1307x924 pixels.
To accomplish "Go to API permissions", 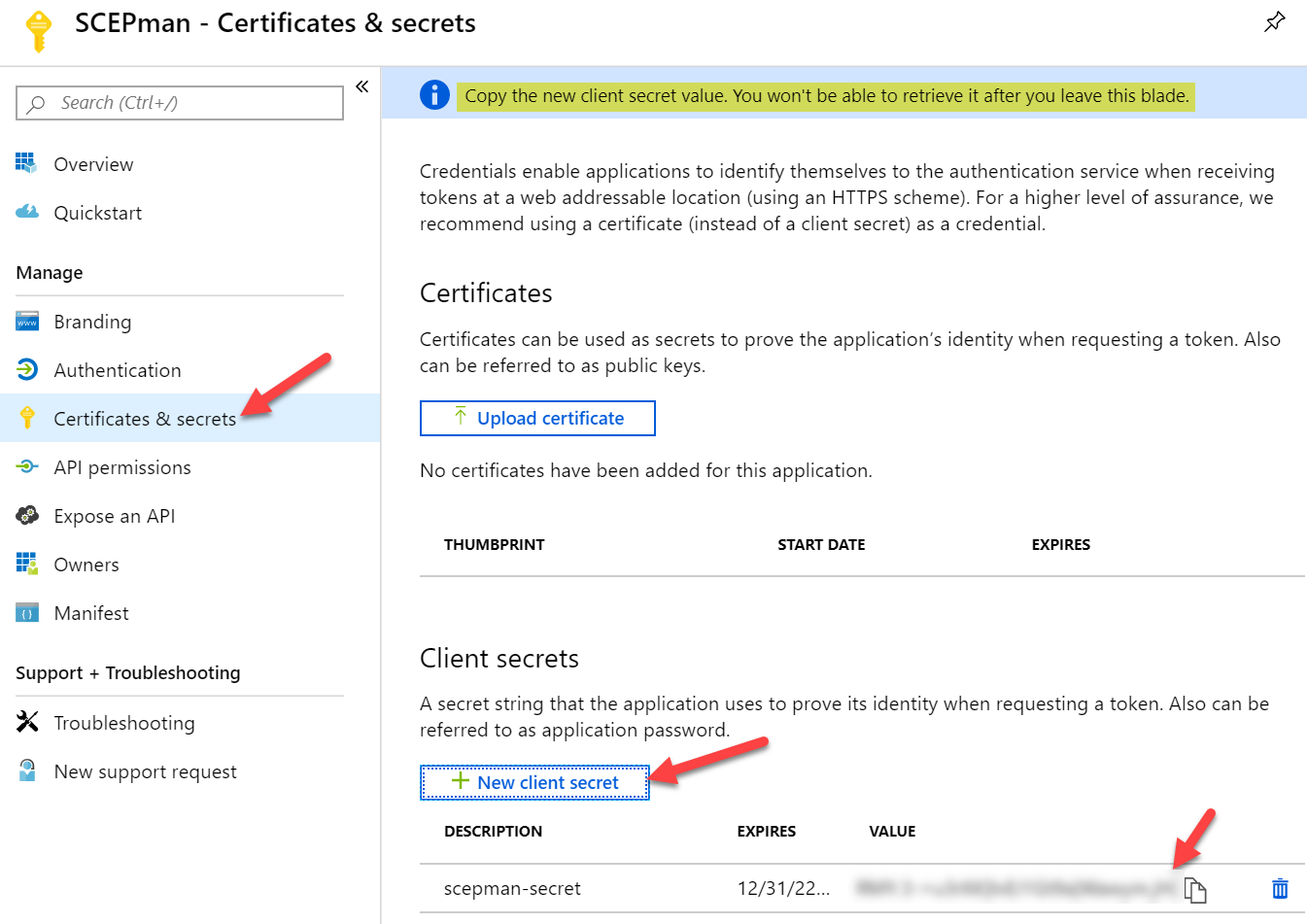I will [121, 467].
